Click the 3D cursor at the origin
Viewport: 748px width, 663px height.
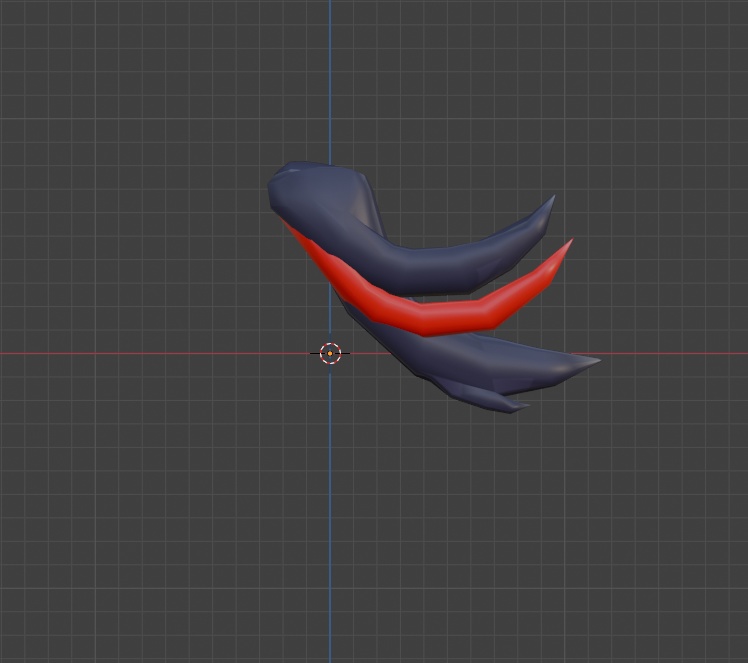(330, 353)
